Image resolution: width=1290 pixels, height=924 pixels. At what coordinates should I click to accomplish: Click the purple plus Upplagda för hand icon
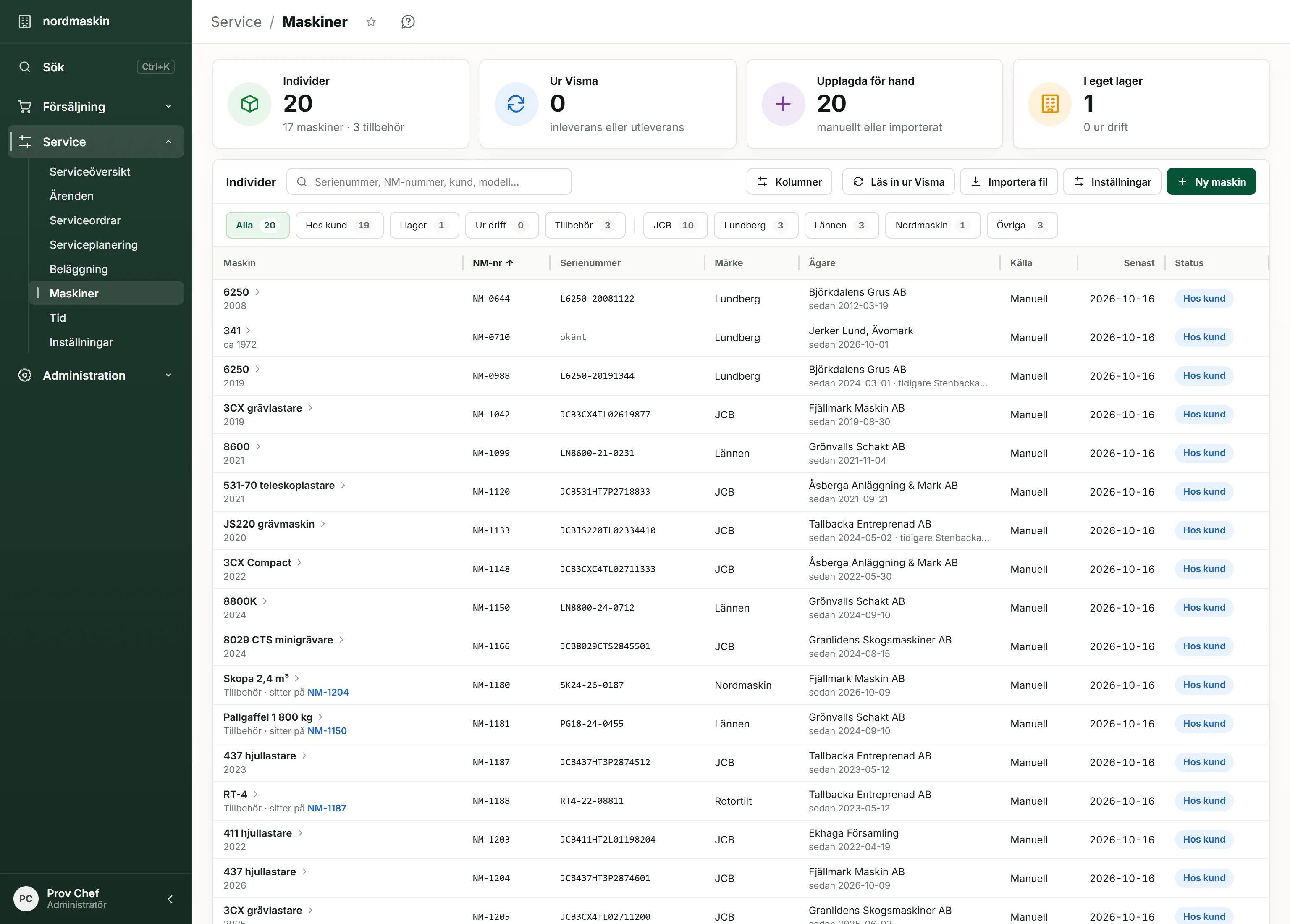point(783,104)
